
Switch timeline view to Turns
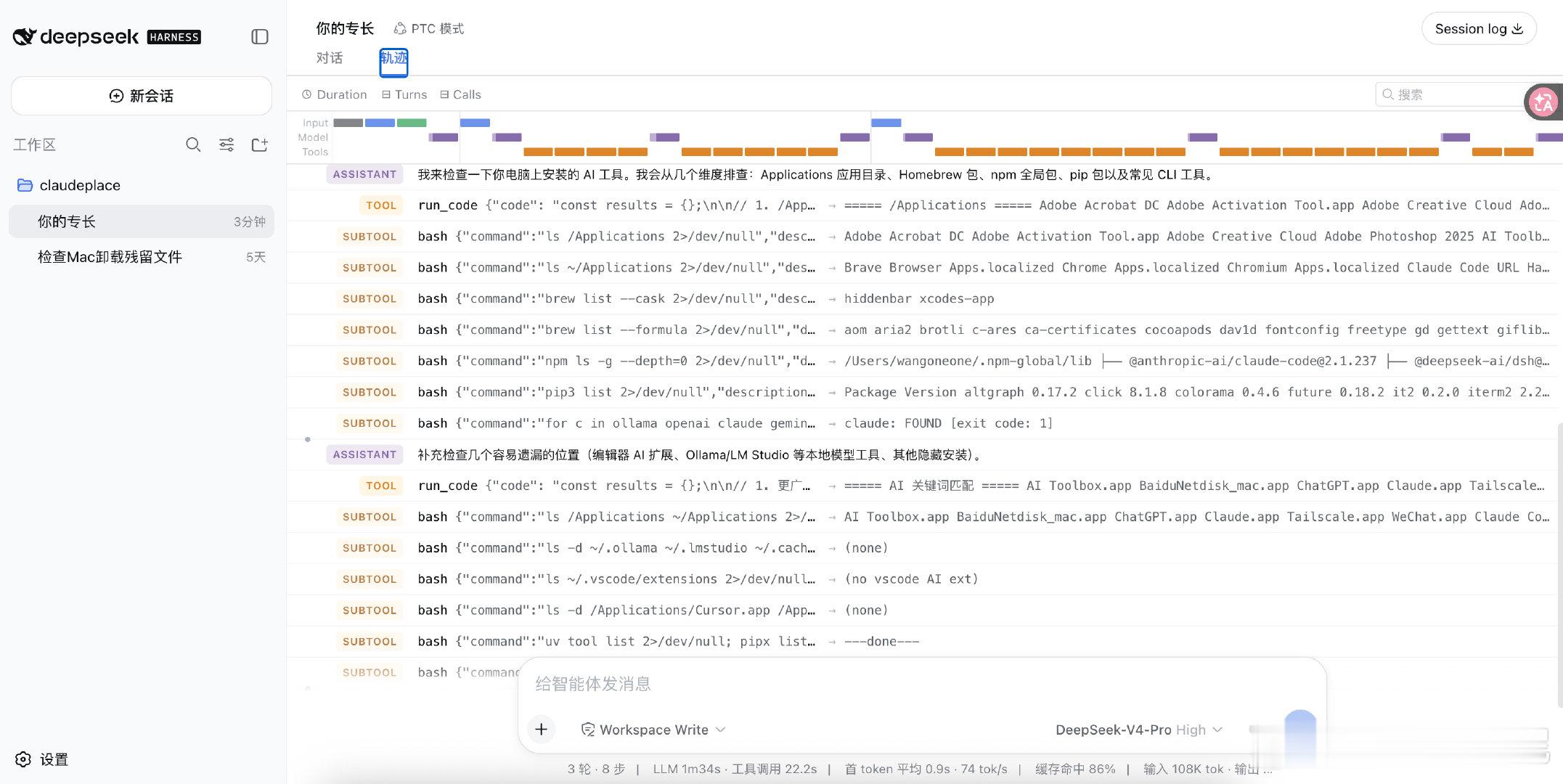404,94
